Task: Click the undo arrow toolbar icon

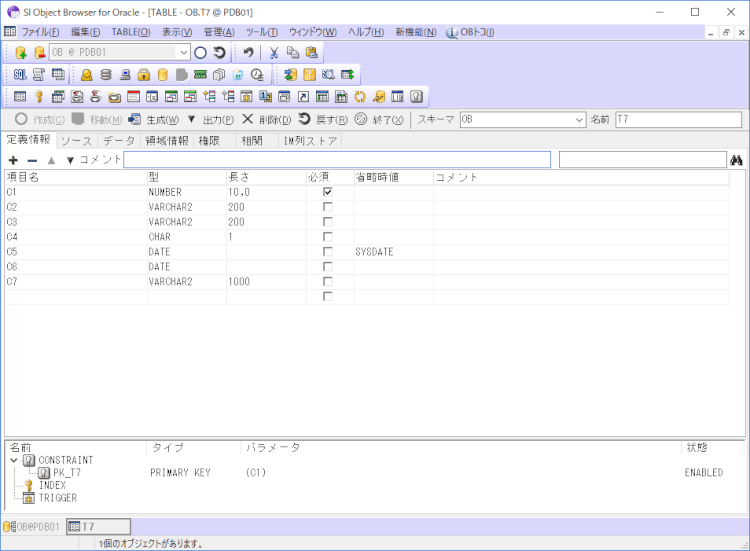Action: click(x=248, y=53)
